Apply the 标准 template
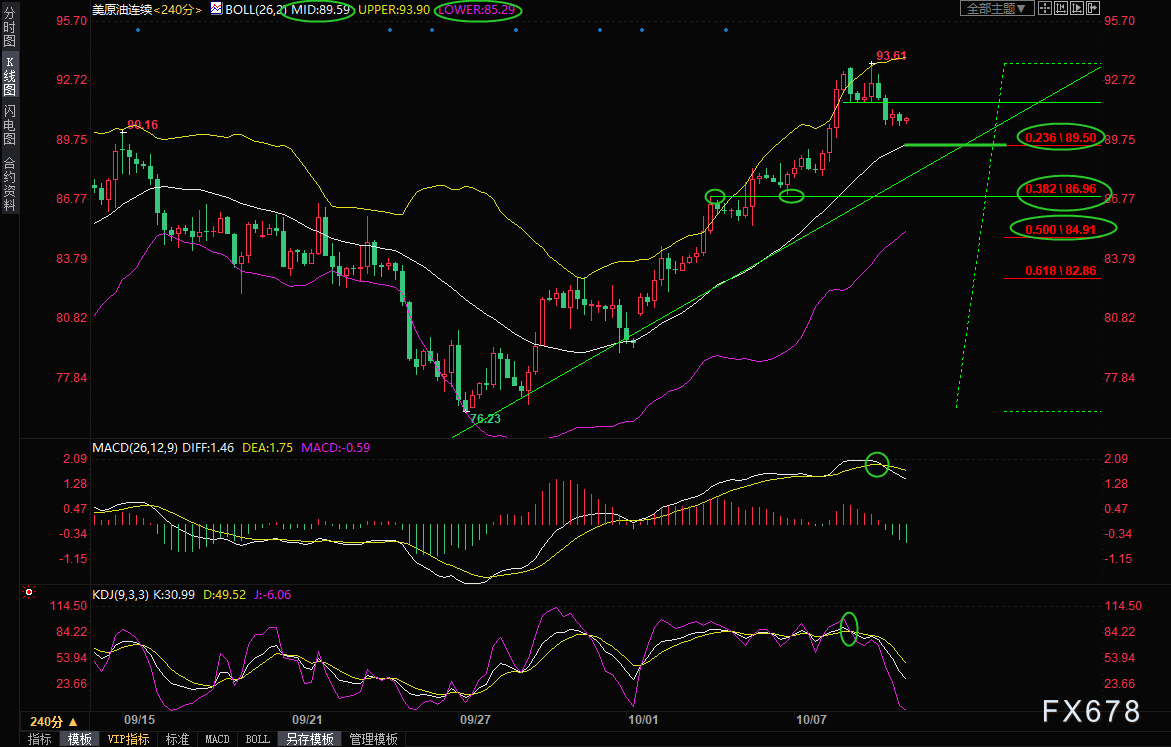Image resolution: width=1171 pixels, height=747 pixels. (x=177, y=739)
